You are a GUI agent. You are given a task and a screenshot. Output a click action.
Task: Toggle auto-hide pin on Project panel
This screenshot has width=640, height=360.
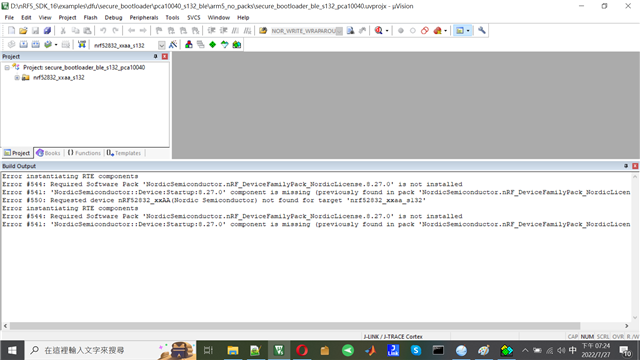coord(156,56)
